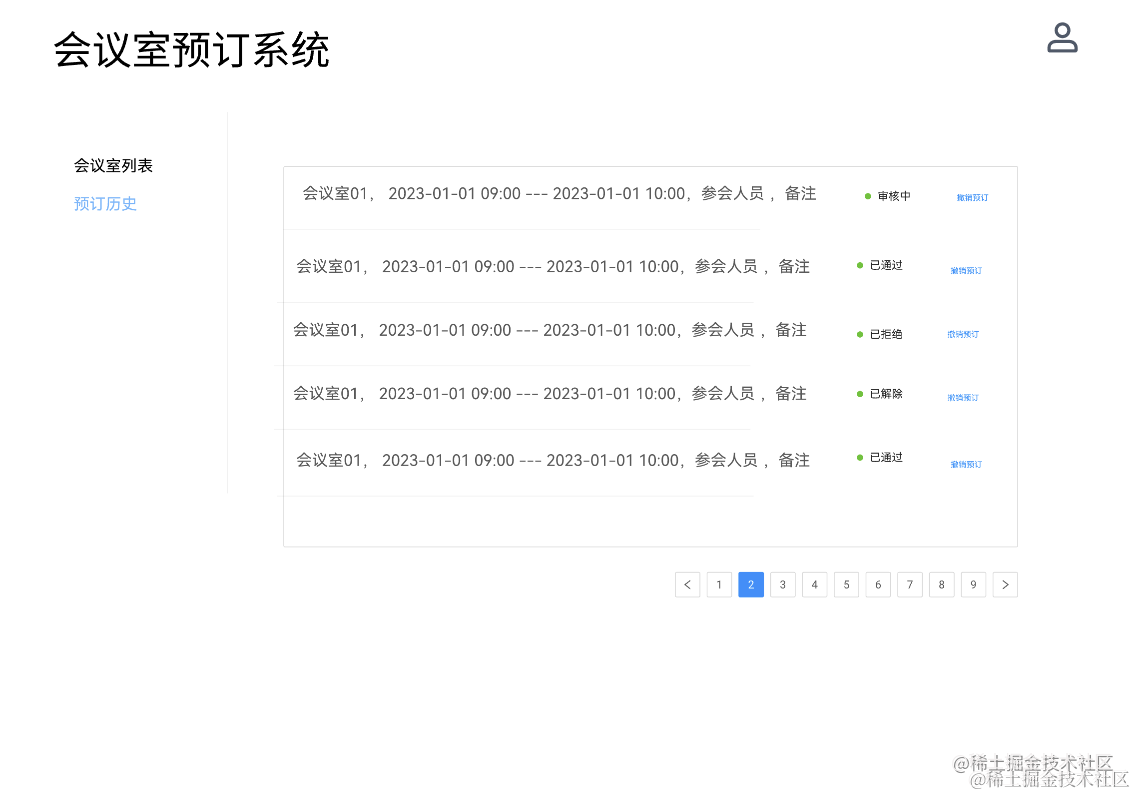This screenshot has width=1136, height=796.
Task: Click 撤销预订 for the 已拒绝 booking
Action: (x=963, y=335)
